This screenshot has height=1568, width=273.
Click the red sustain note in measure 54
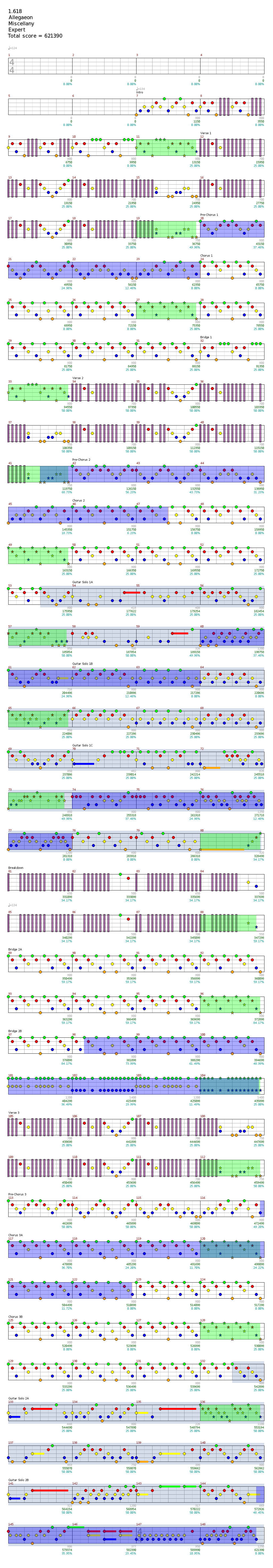click(131, 592)
